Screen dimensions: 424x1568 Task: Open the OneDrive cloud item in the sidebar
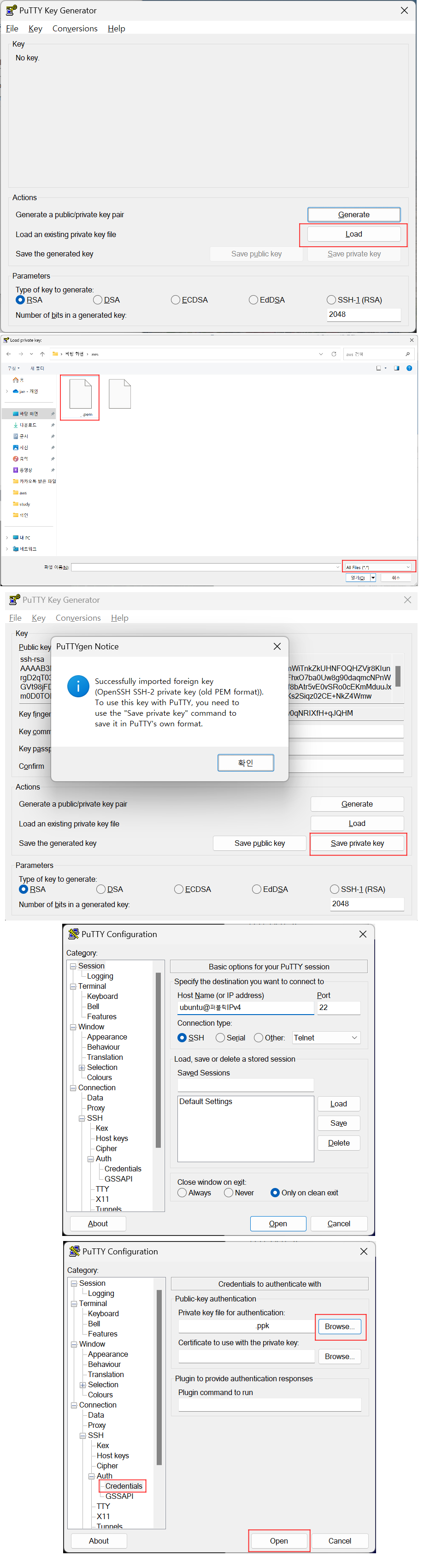click(x=25, y=392)
